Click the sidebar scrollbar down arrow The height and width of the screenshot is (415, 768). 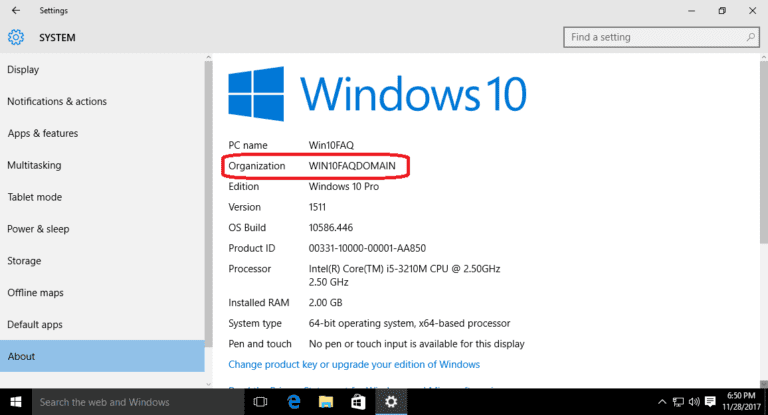click(209, 384)
